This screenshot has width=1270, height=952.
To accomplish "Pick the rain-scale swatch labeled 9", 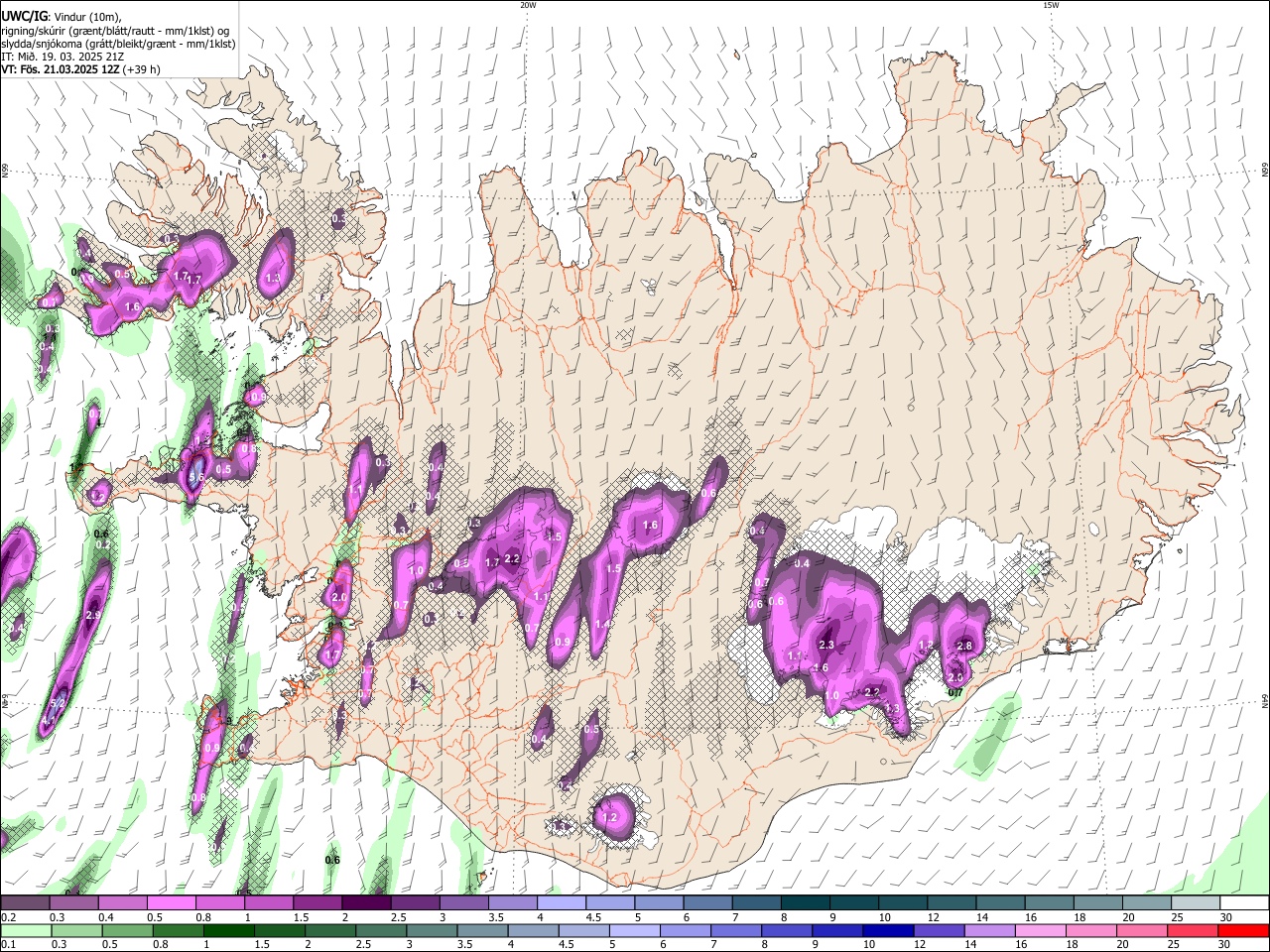I will pyautogui.click(x=838, y=931).
